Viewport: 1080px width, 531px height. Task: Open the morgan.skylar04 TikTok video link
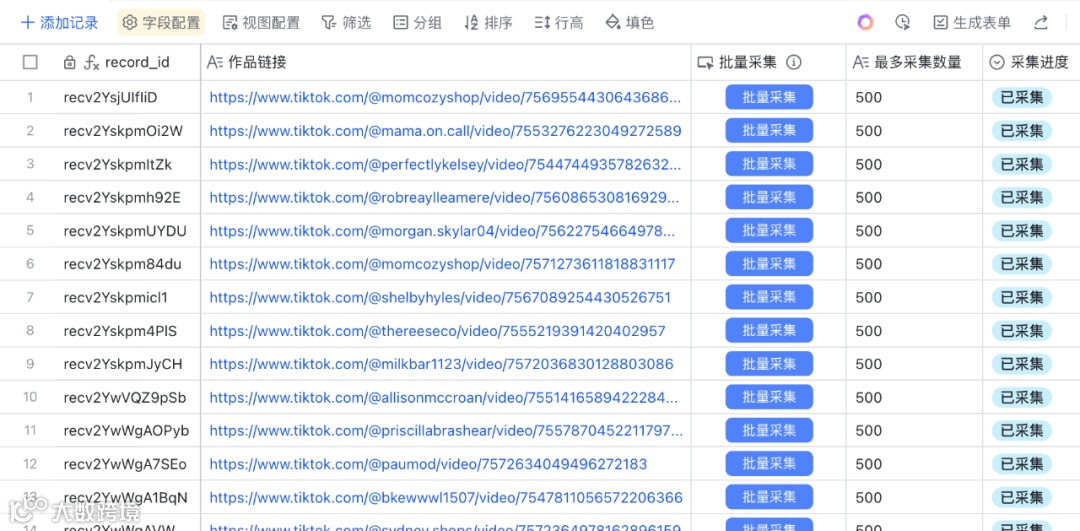tap(443, 231)
